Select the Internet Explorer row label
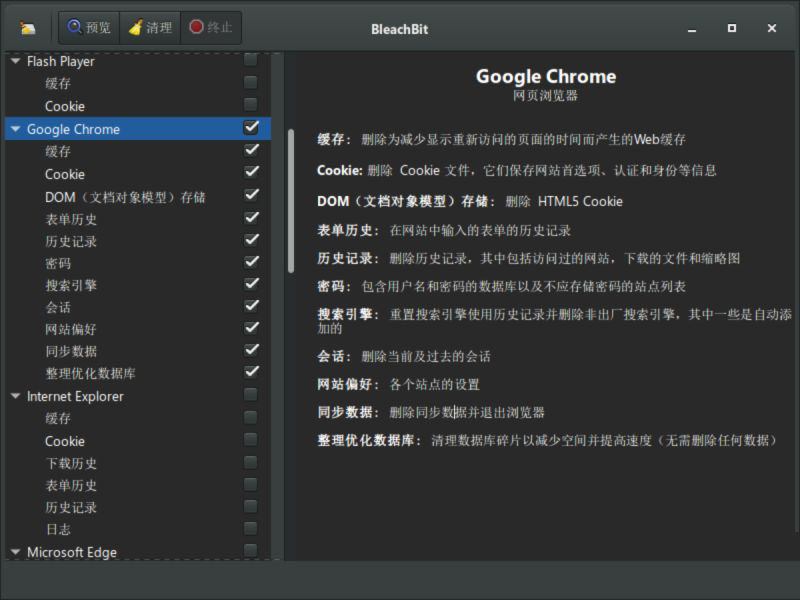This screenshot has width=800, height=600. pos(75,396)
